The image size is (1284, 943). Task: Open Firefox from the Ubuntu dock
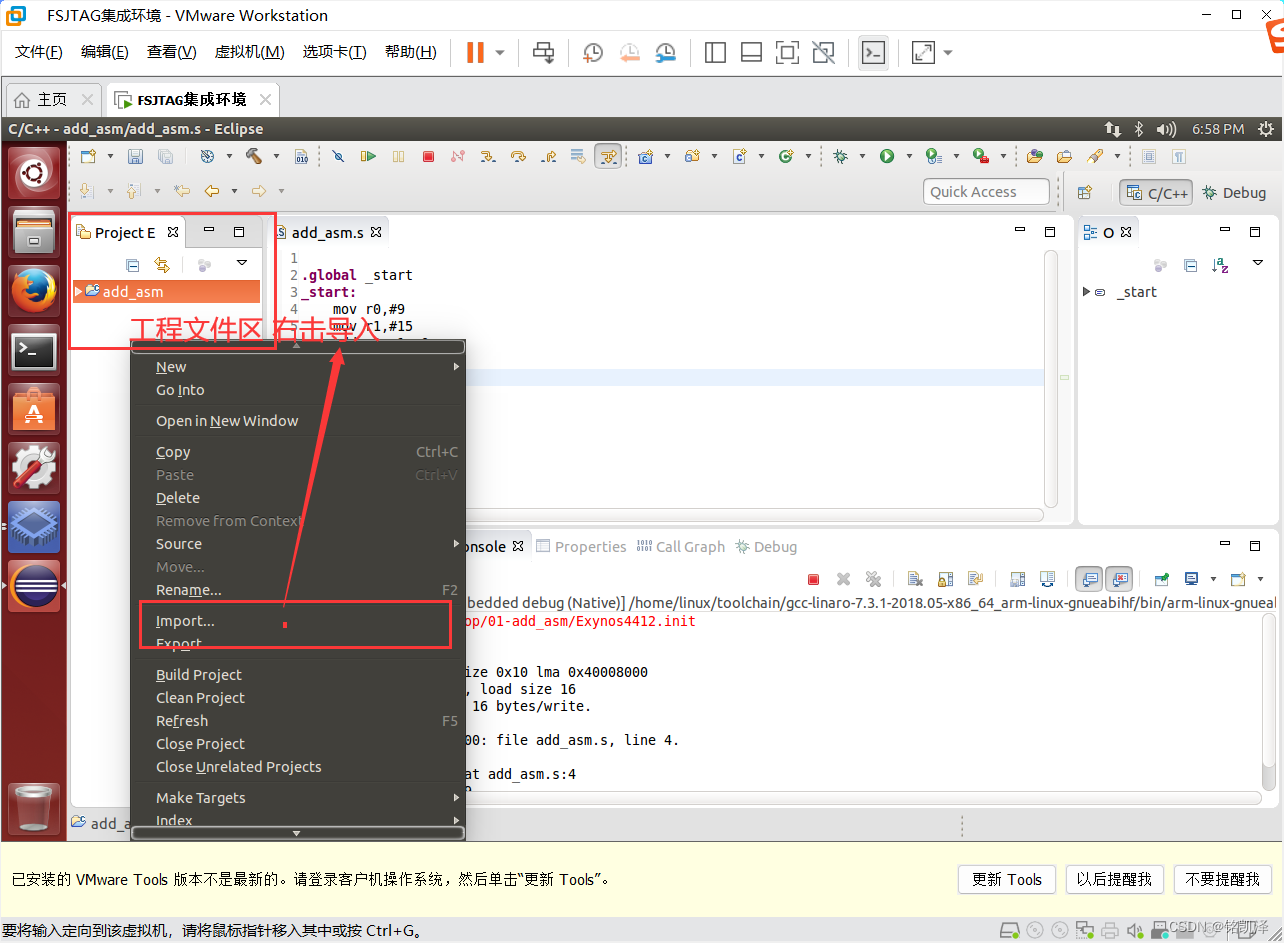[x=33, y=290]
